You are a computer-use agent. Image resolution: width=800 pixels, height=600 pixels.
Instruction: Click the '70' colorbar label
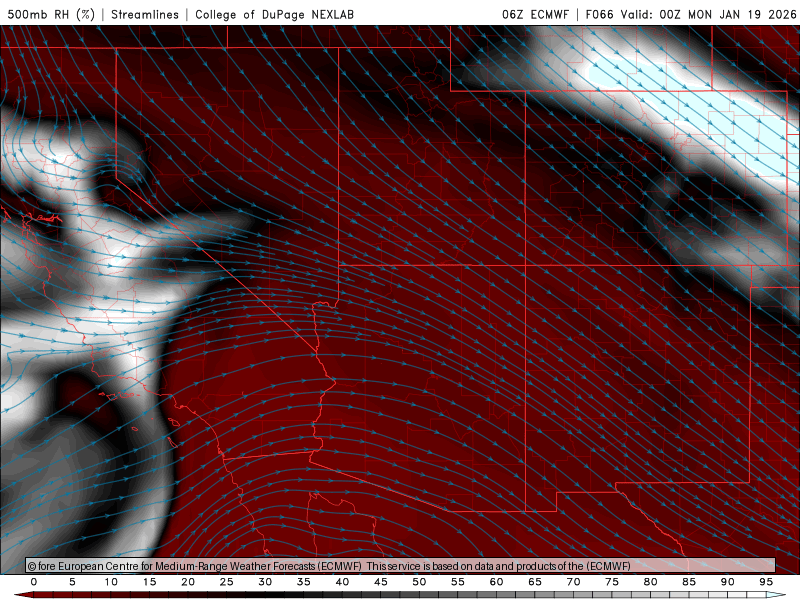point(573,582)
